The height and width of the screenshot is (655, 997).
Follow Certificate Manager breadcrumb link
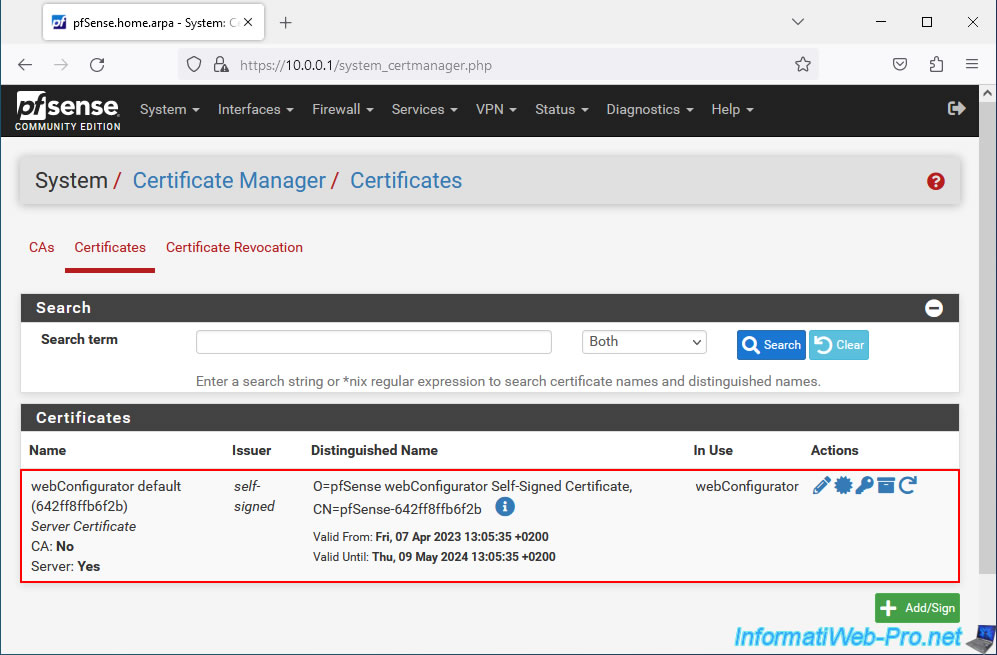(229, 181)
